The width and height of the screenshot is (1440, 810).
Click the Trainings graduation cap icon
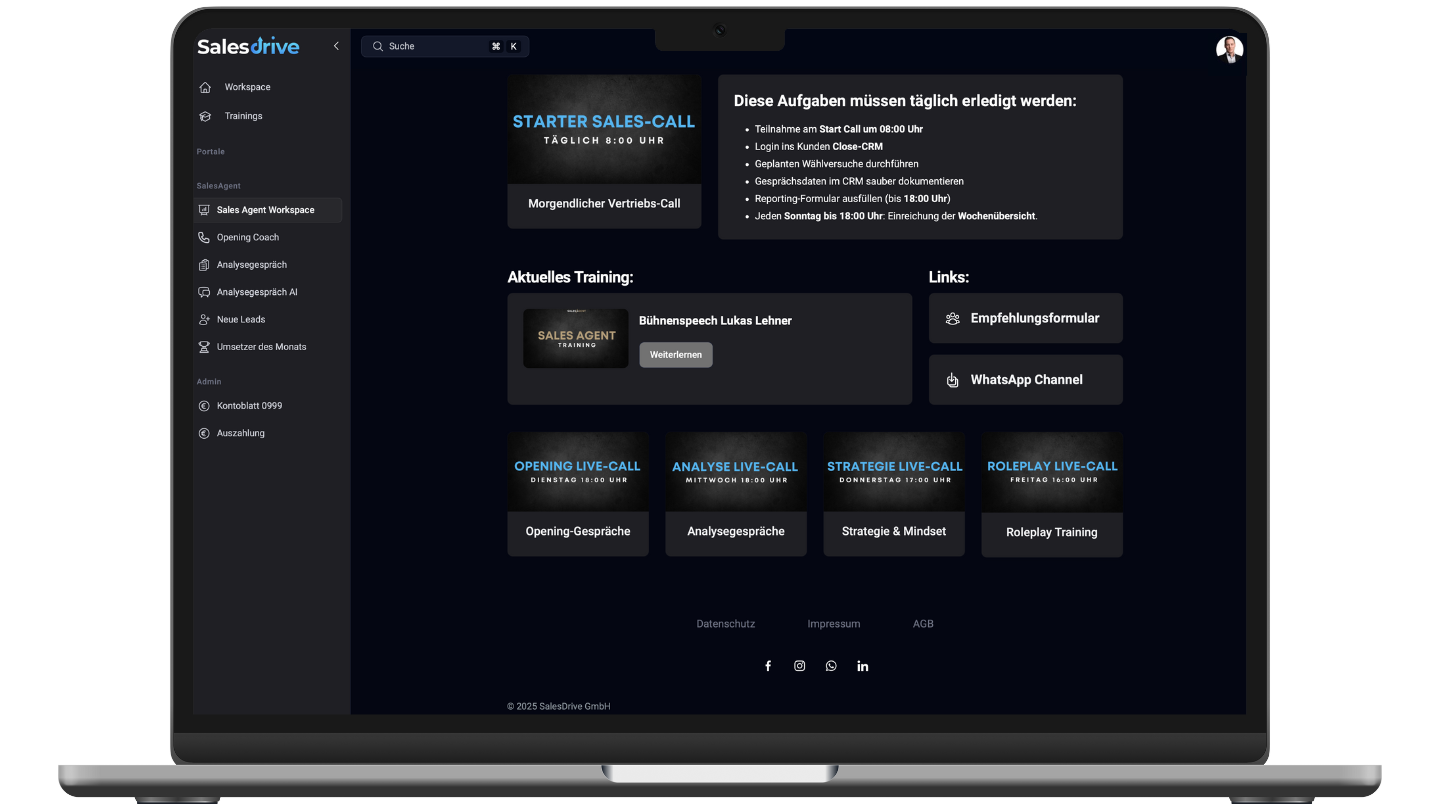pos(205,116)
